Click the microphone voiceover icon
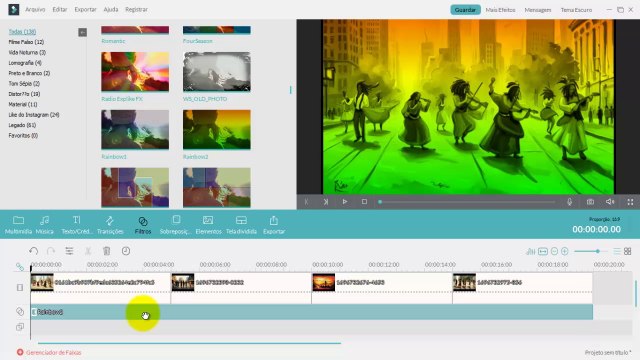This screenshot has height=360, width=640. click(x=569, y=202)
